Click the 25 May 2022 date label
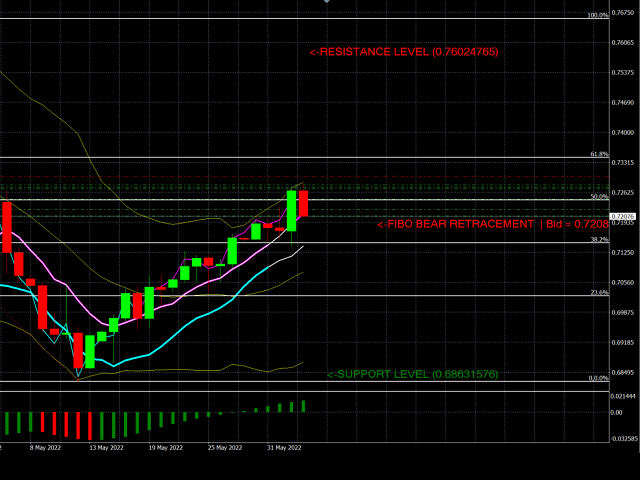640x480 pixels. [225, 448]
